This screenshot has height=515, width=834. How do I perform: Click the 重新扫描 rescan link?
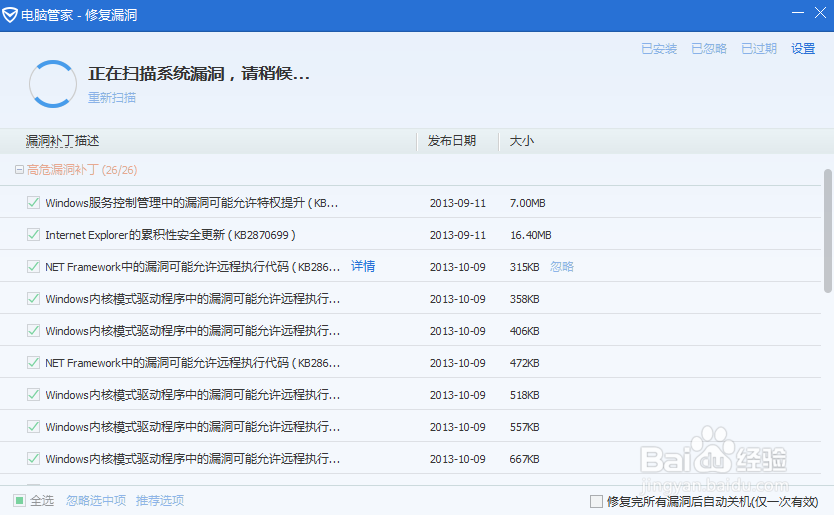point(112,97)
